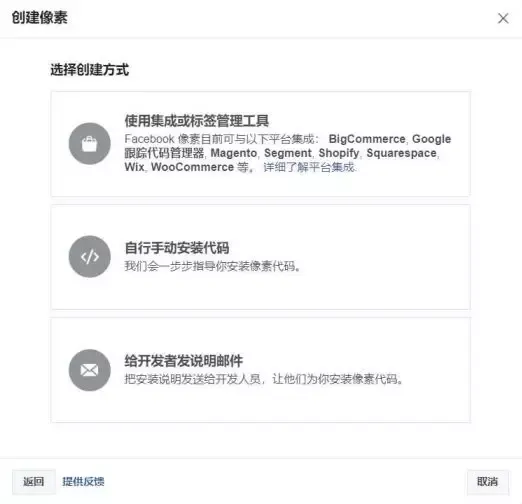Viewport: 522px width, 504px height.
Task: Click the 选择创建方式 heading
Action: [90, 70]
